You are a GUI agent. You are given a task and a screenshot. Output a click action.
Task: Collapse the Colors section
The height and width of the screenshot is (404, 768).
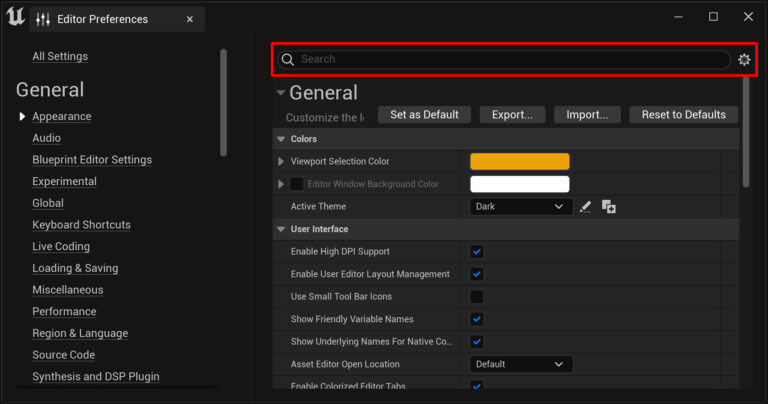click(281, 139)
